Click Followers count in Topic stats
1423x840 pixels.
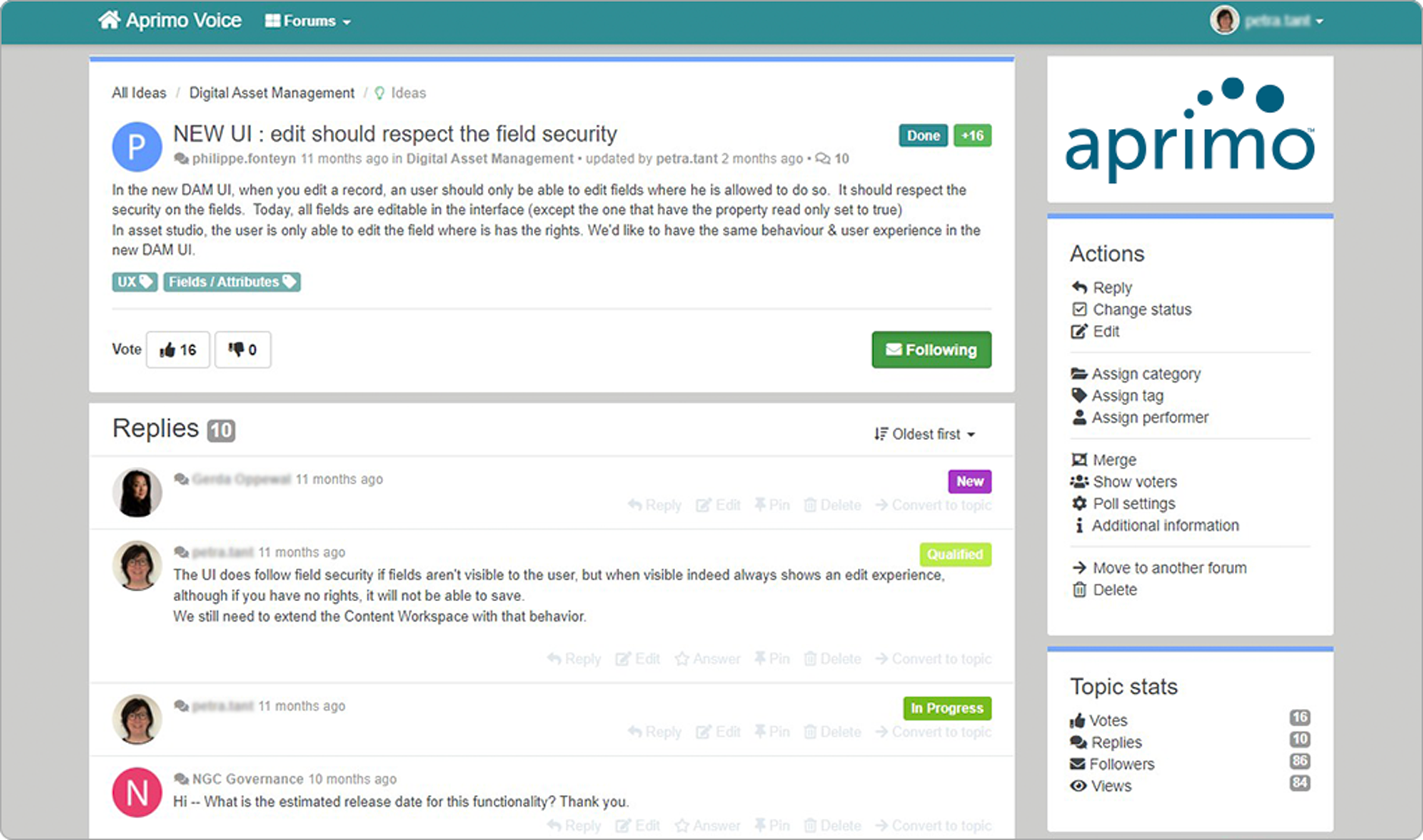tap(1299, 761)
